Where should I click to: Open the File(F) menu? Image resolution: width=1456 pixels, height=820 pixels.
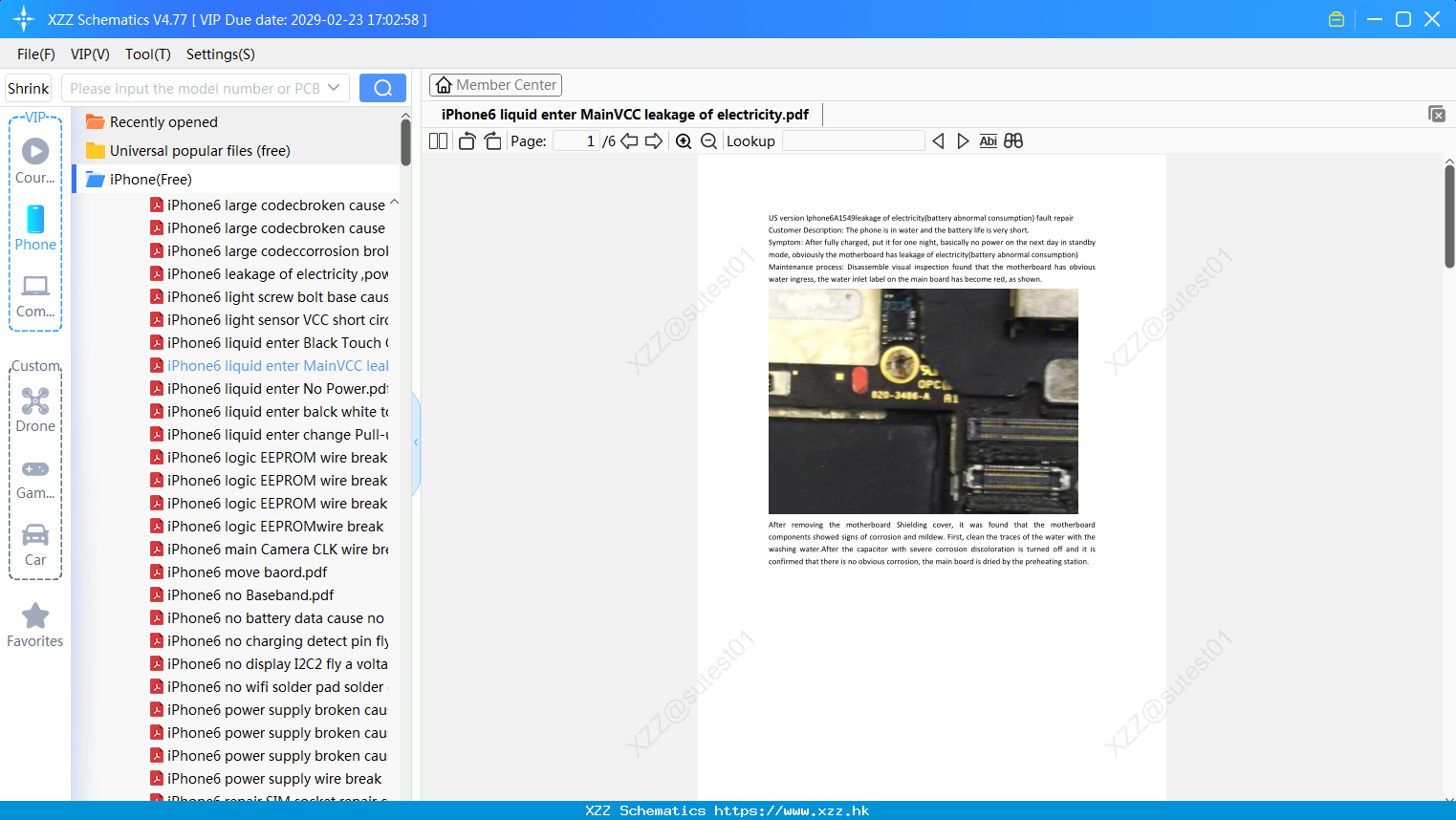(36, 54)
